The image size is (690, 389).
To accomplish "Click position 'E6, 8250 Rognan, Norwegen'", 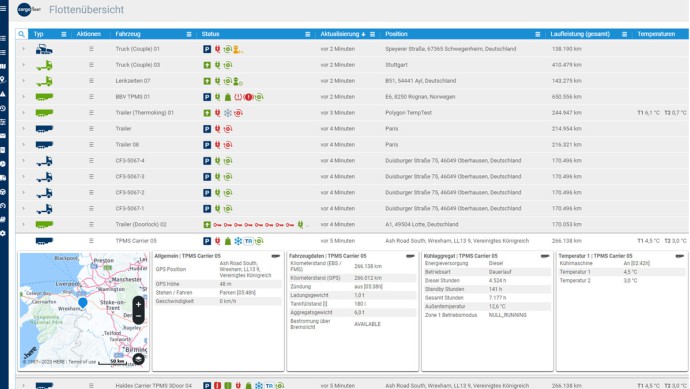I will point(420,97).
